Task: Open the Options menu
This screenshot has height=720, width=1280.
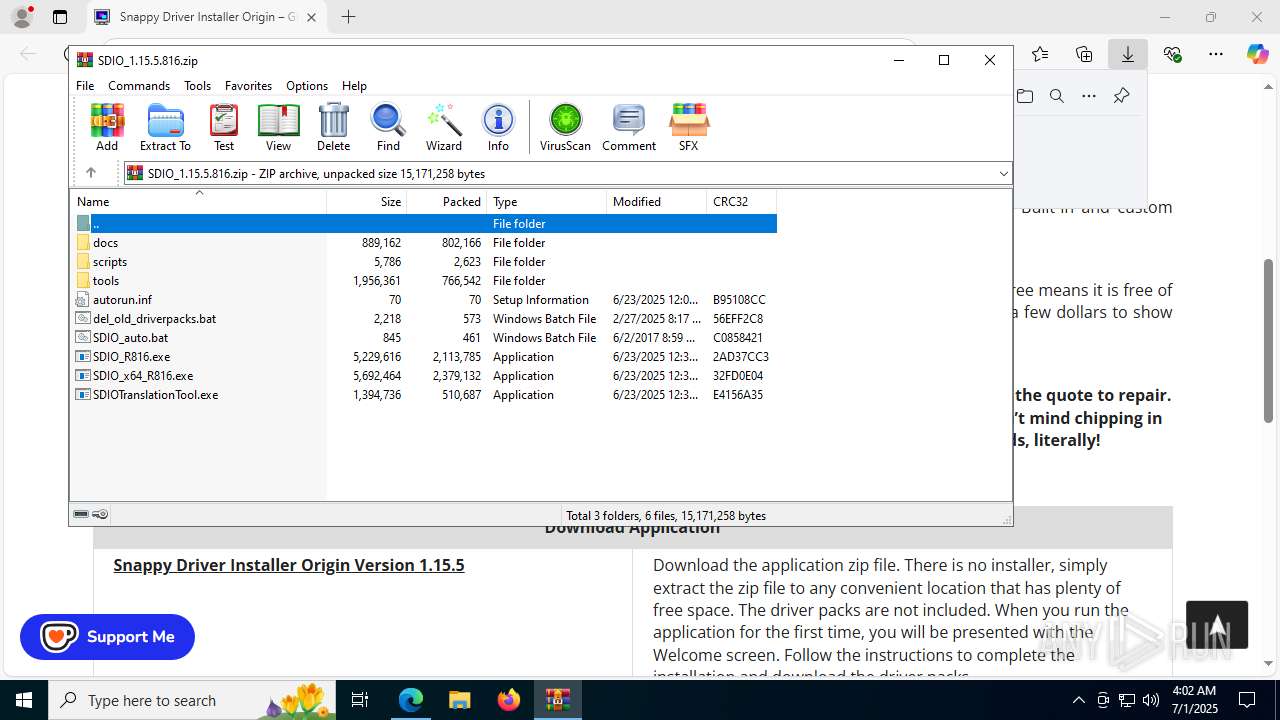Action: (x=307, y=86)
